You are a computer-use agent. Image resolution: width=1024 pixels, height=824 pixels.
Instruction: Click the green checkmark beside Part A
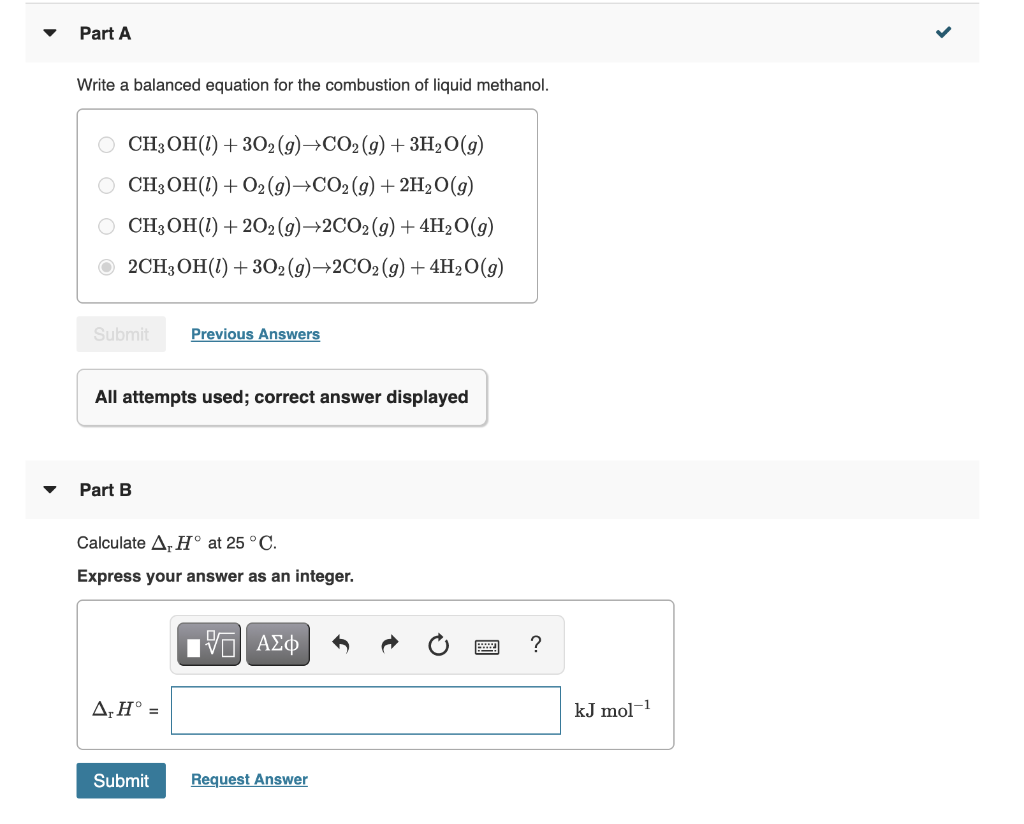point(941,32)
